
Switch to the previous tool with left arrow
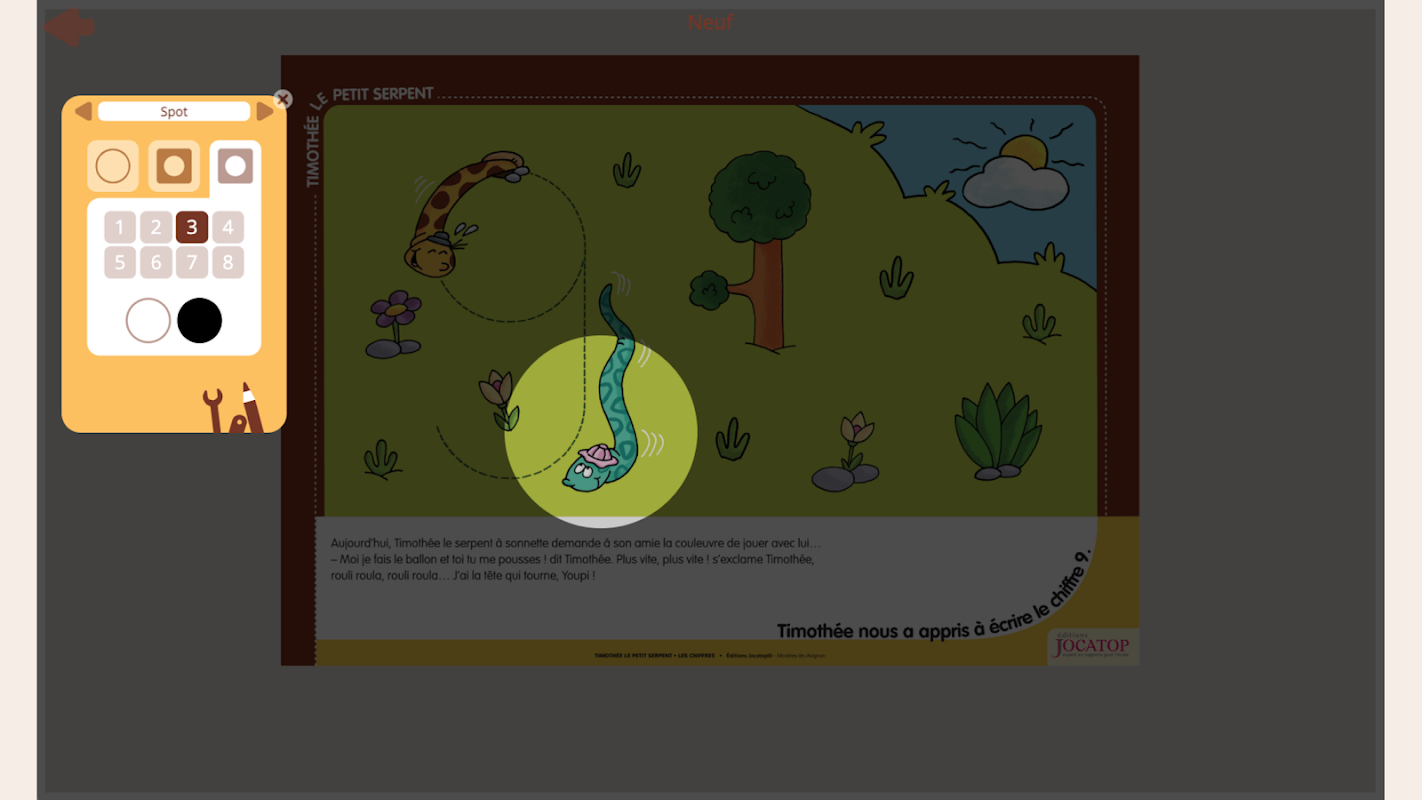[83, 111]
